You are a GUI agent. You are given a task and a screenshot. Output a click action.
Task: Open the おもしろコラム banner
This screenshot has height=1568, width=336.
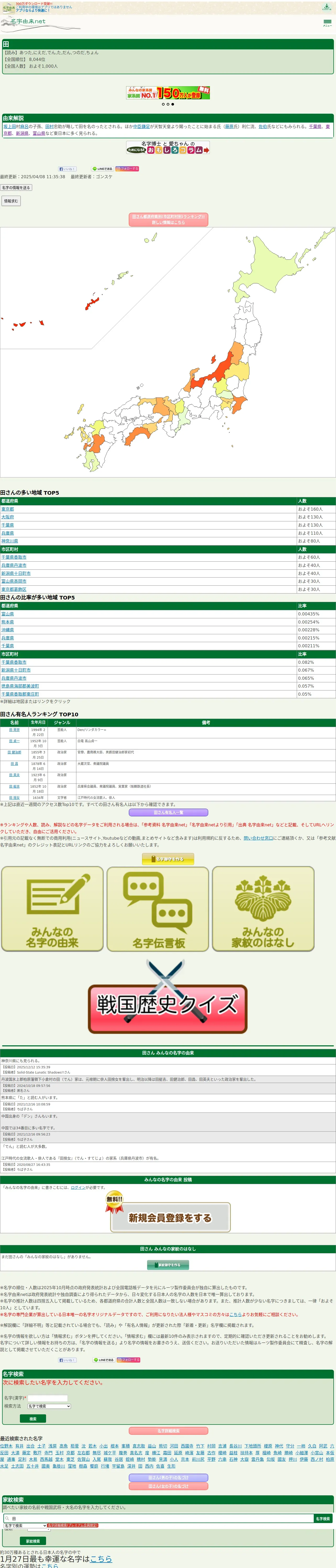click(168, 147)
